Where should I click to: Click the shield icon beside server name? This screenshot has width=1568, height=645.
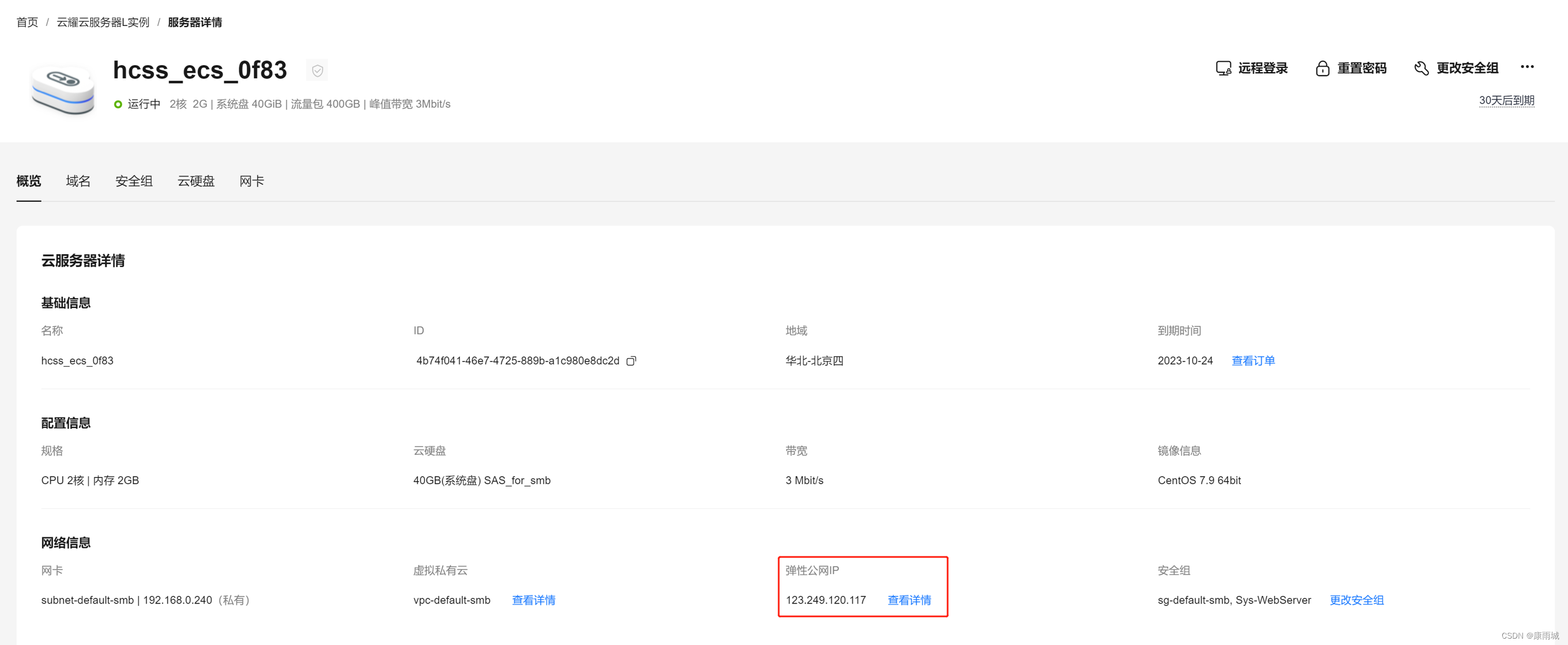[317, 70]
